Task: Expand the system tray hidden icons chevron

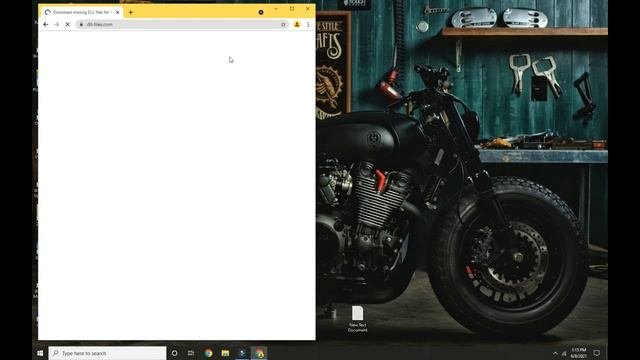Action: tap(555, 353)
